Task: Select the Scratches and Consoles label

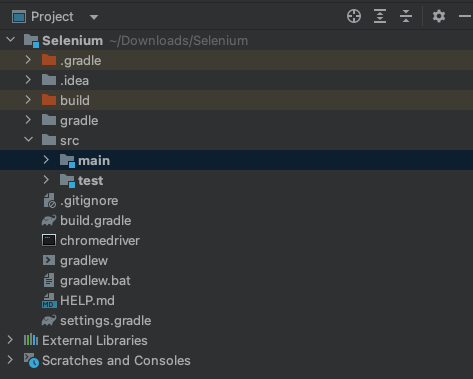Action: pos(116,360)
